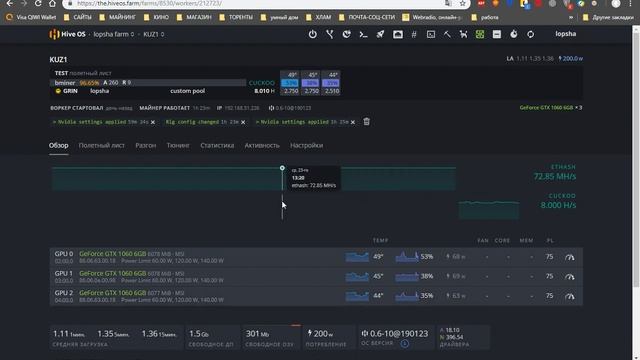The width and height of the screenshot is (640, 360).
Task: Open the terminal window box icon
Action: (431, 34)
